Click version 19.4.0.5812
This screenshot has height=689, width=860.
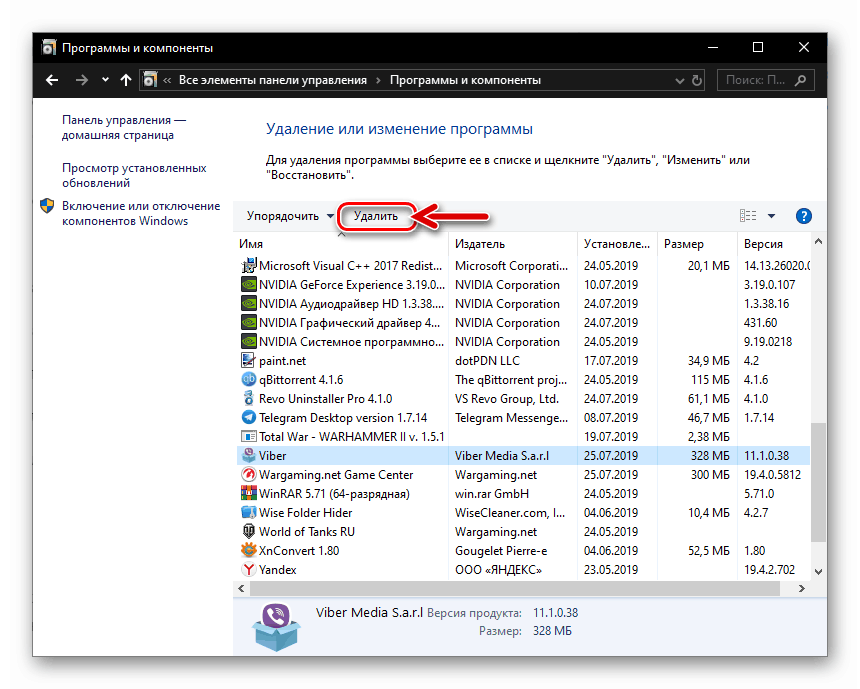click(772, 475)
